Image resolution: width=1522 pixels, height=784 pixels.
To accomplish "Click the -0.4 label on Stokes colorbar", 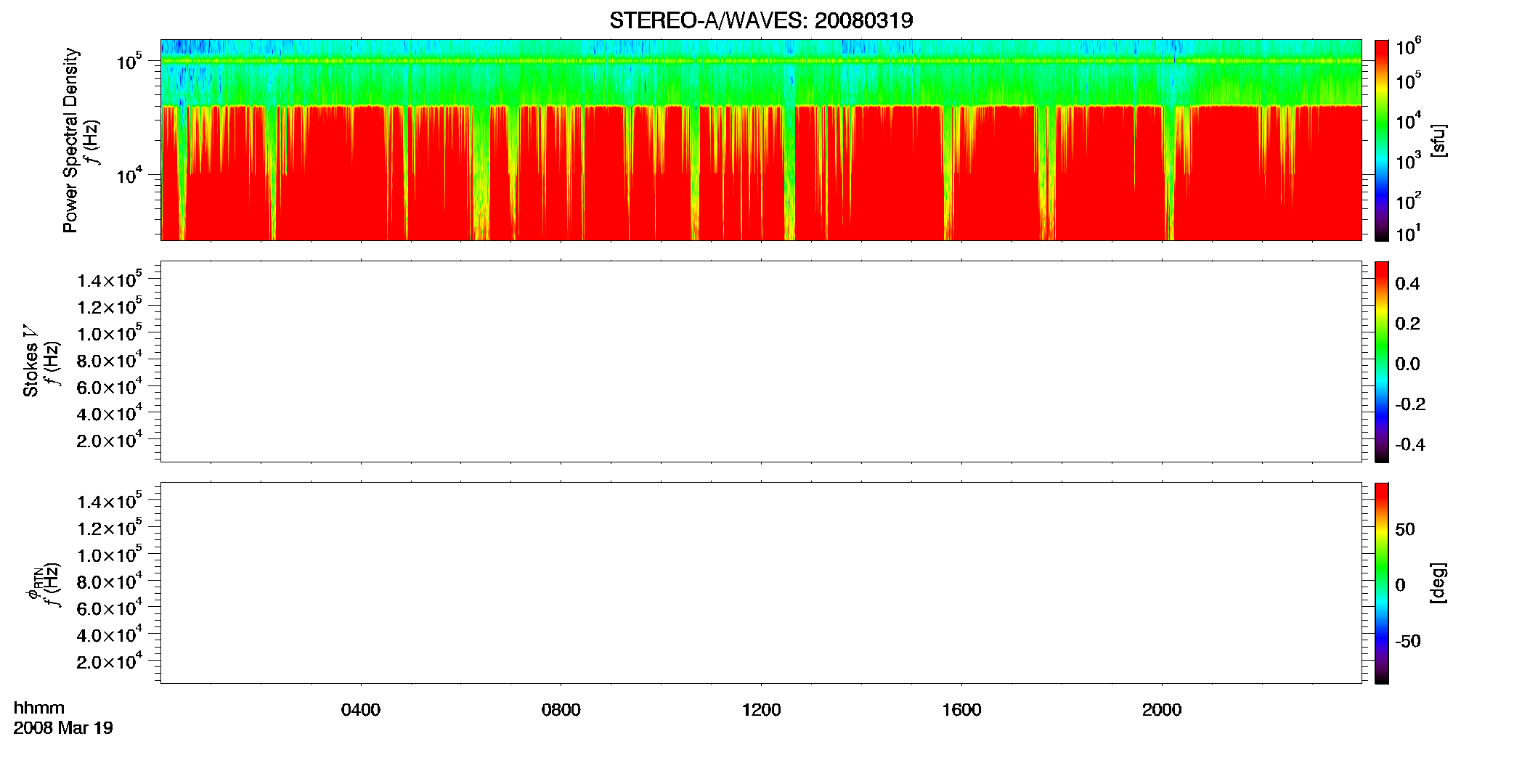I will click(x=1410, y=444).
